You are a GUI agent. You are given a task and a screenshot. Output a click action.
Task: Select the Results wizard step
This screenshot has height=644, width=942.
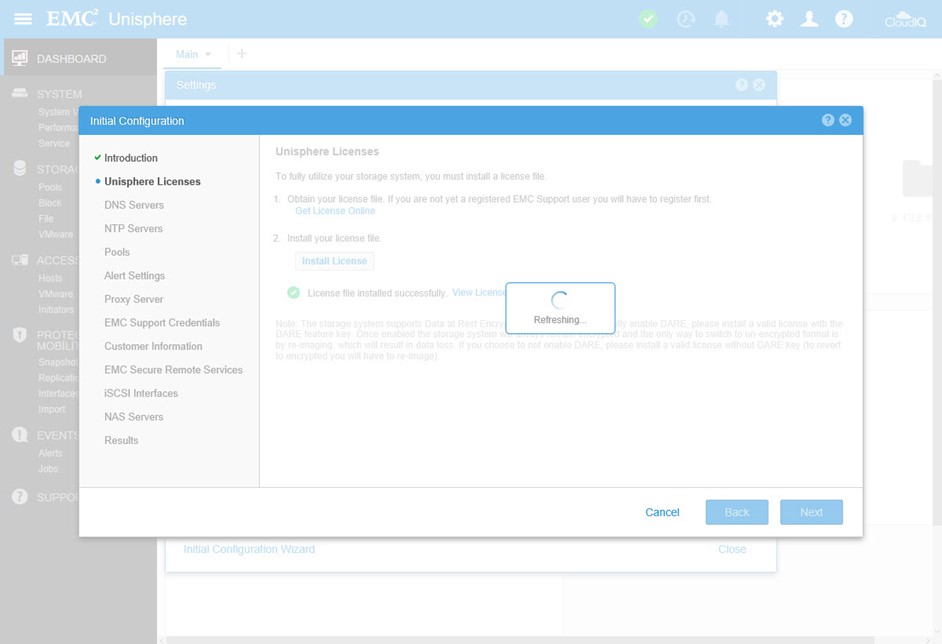point(121,440)
